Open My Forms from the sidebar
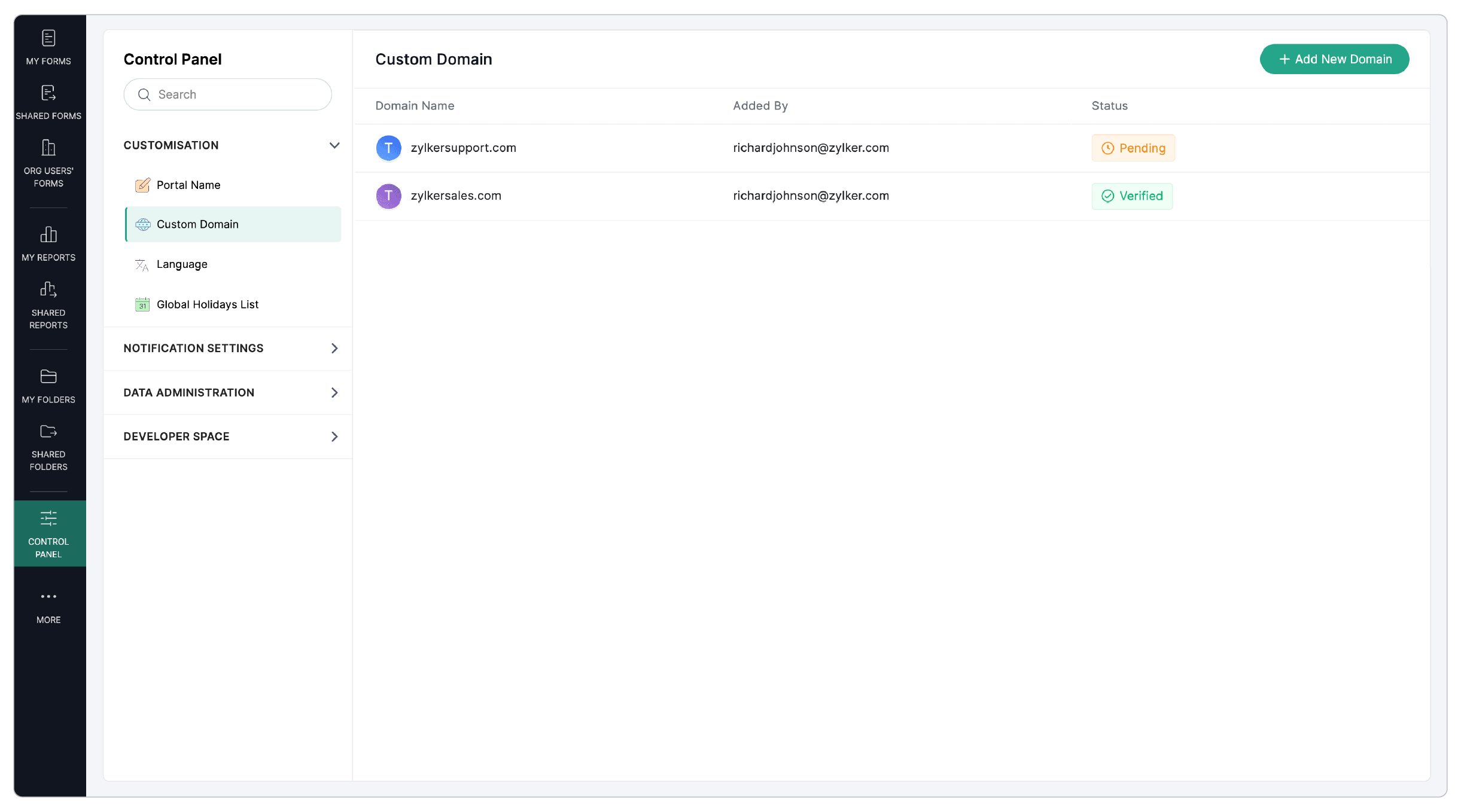 [x=48, y=47]
